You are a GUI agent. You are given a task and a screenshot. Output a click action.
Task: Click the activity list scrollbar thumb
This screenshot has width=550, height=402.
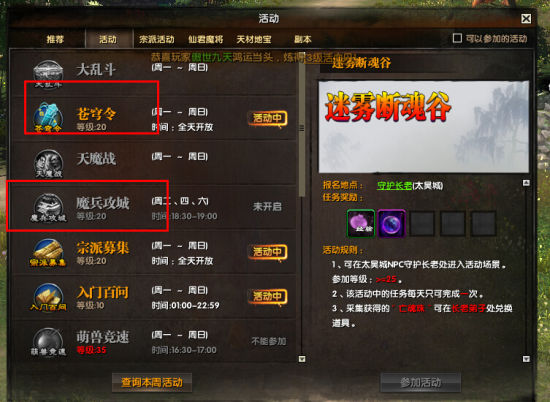pos(302,129)
